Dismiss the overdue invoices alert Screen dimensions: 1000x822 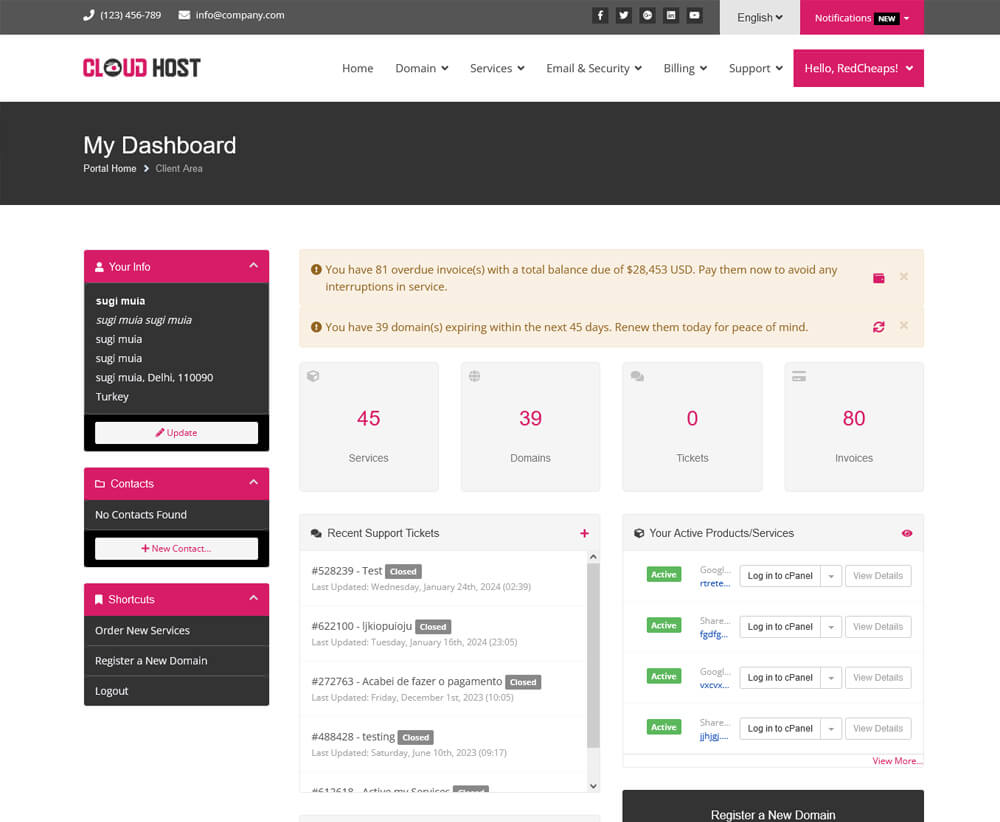click(x=904, y=277)
